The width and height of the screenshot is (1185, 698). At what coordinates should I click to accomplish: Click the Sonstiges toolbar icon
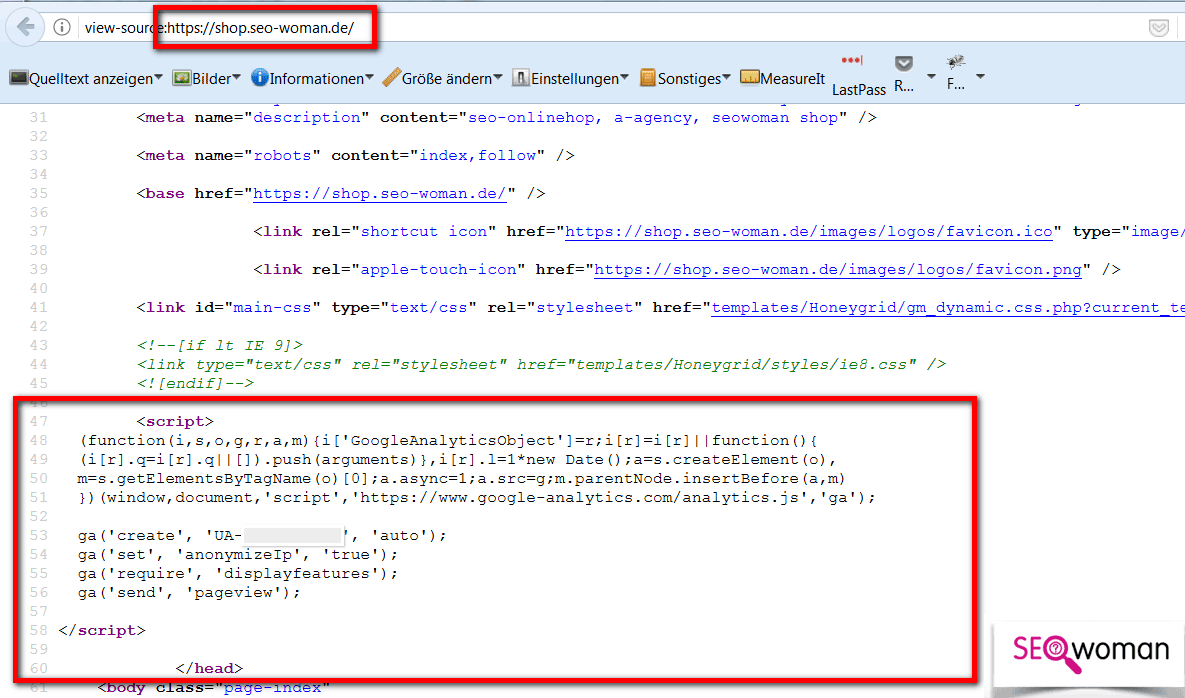point(648,78)
